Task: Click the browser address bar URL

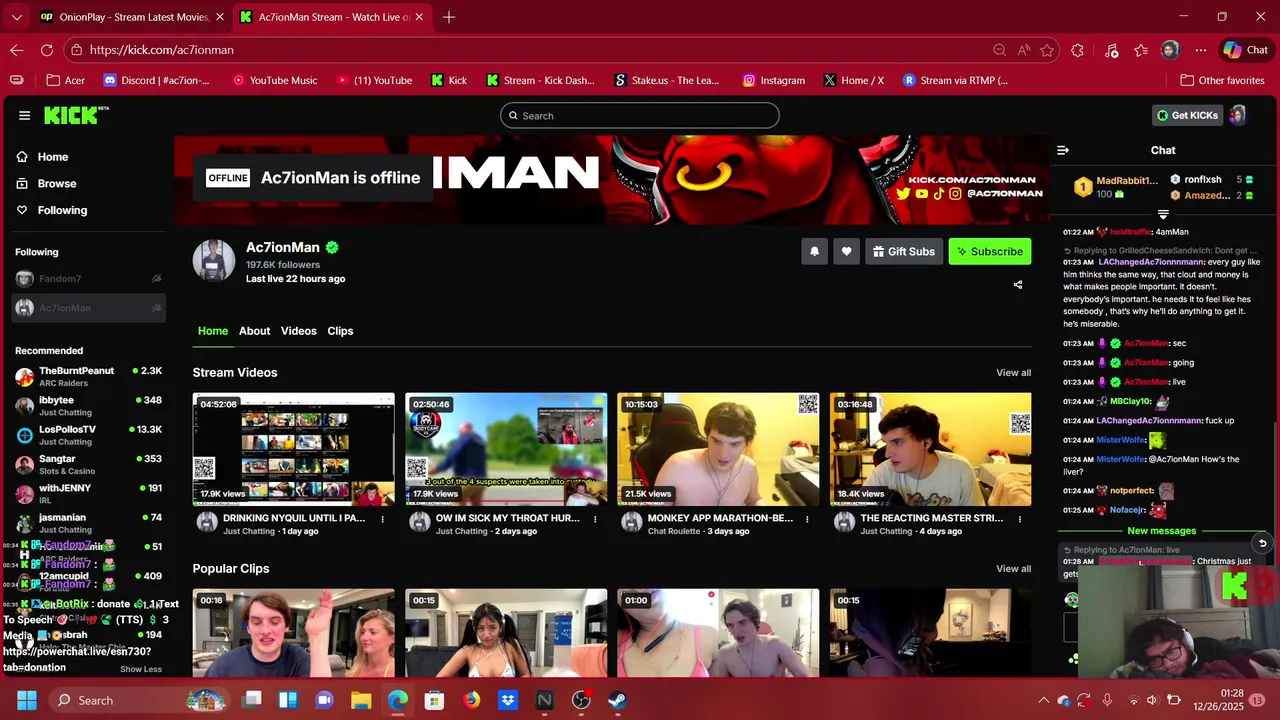Action: (x=161, y=50)
